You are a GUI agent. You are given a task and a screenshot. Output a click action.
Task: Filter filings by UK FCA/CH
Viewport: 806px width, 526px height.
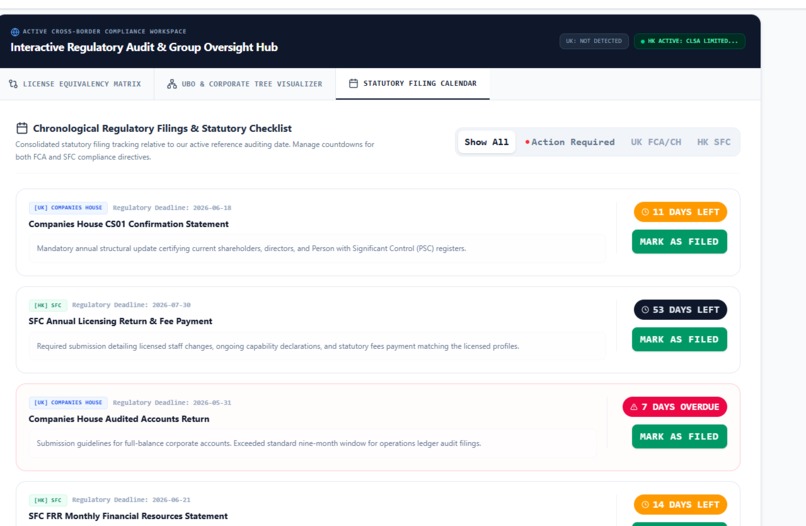[x=656, y=142]
